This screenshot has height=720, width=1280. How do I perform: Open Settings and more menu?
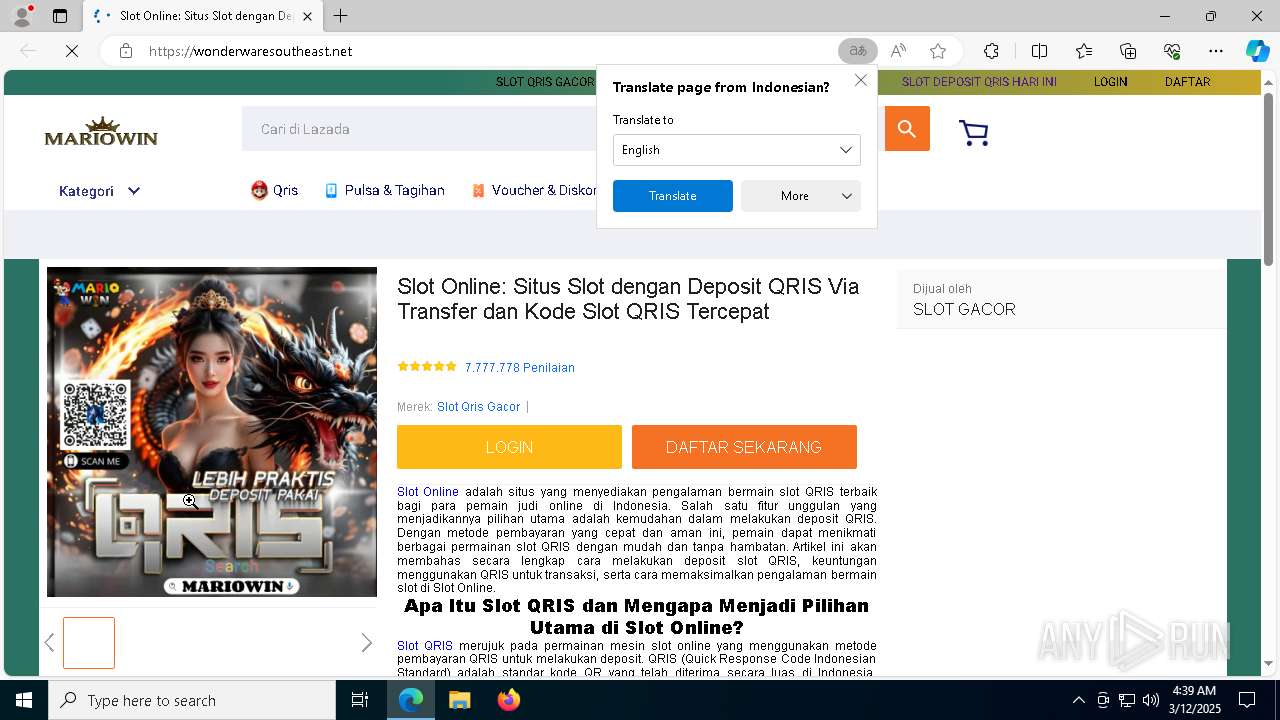click(1216, 51)
